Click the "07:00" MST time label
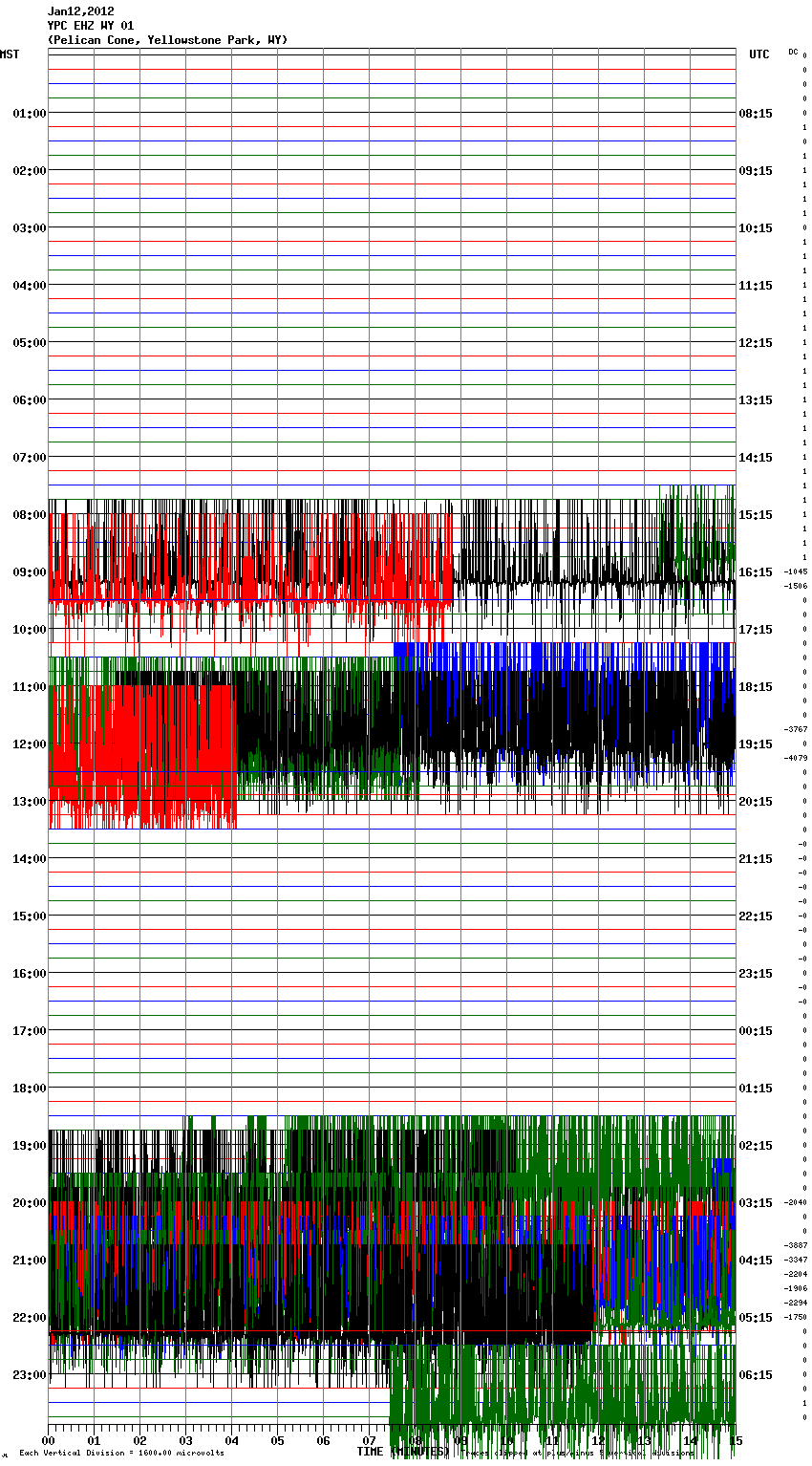 click(30, 458)
